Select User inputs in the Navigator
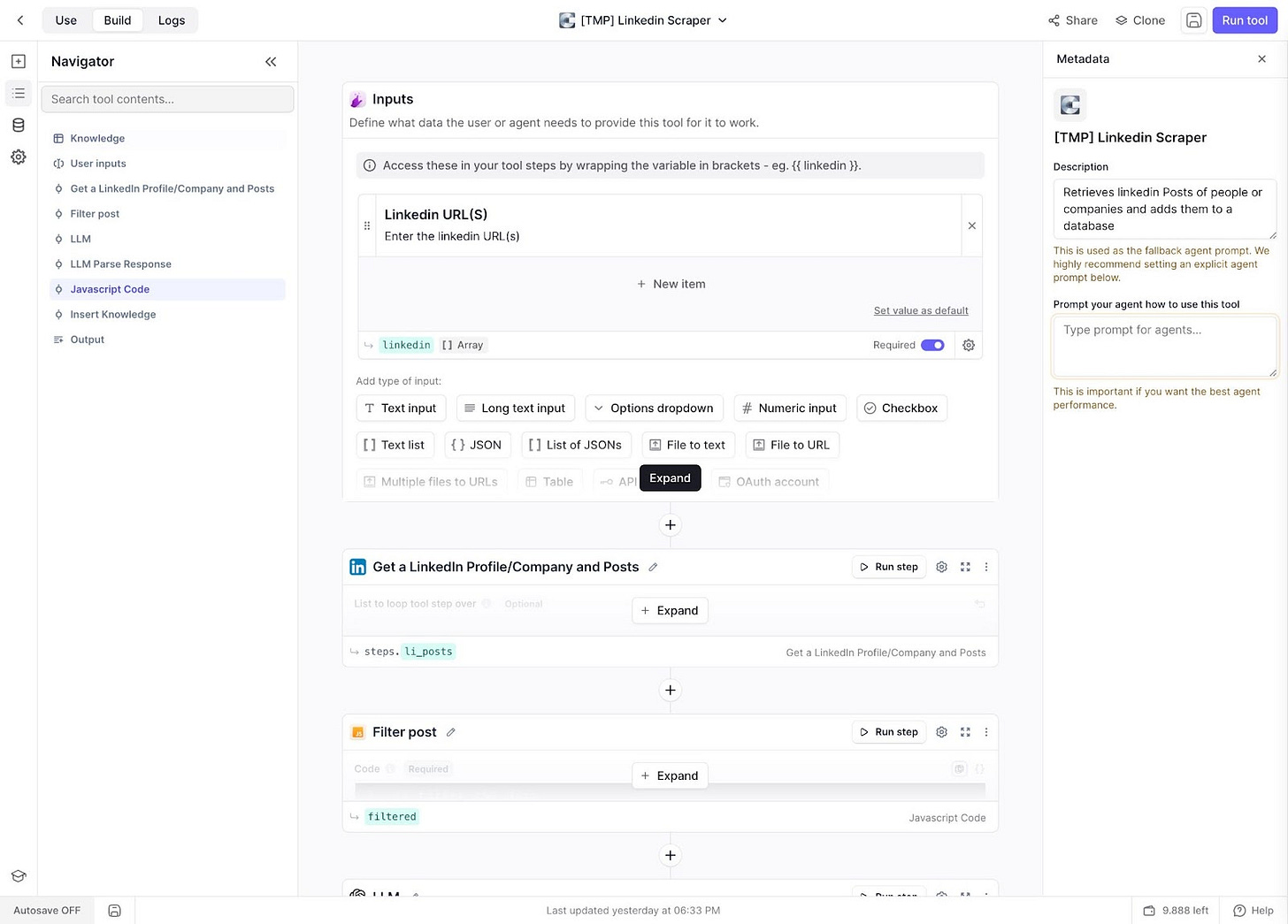1288x924 pixels. [x=168, y=164]
